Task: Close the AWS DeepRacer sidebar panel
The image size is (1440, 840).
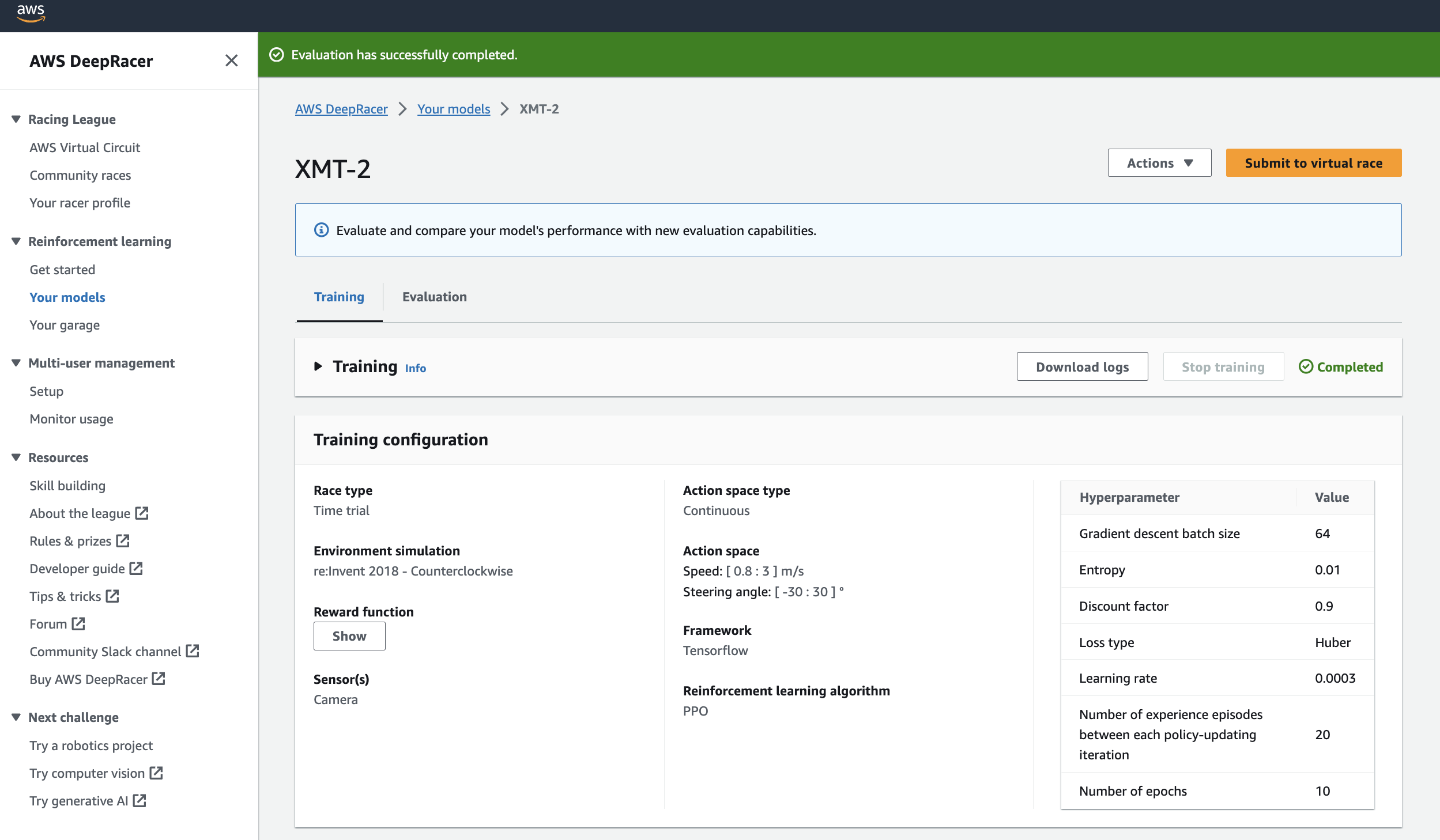Action: point(231,60)
